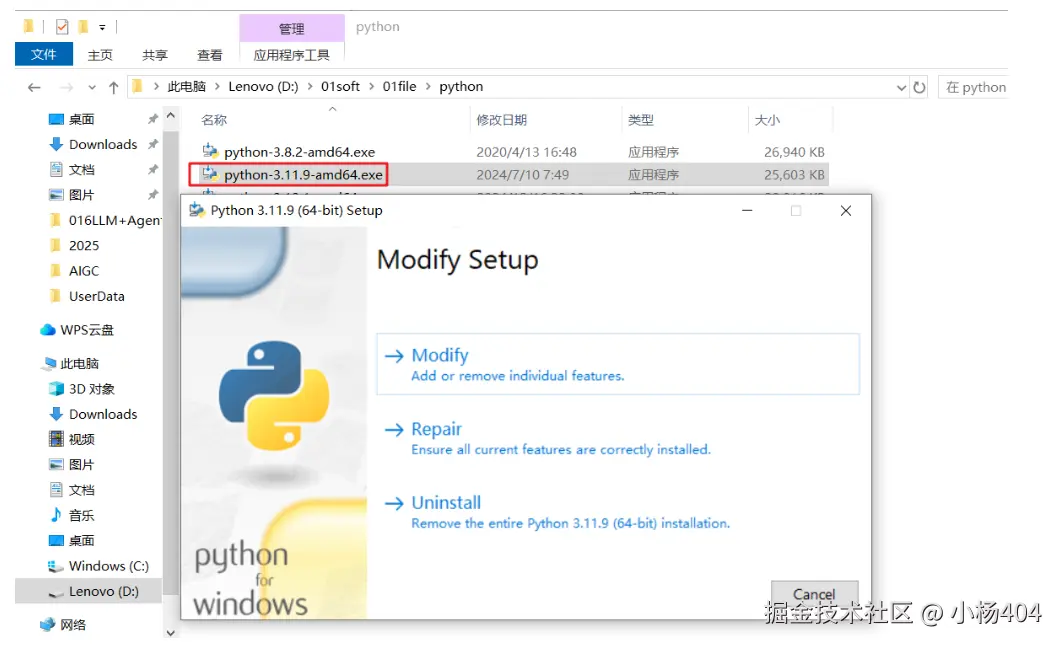Screen dimensions: 1061x646
Task: Select file python-3.8.2-amd64.exe
Action: [299, 152]
